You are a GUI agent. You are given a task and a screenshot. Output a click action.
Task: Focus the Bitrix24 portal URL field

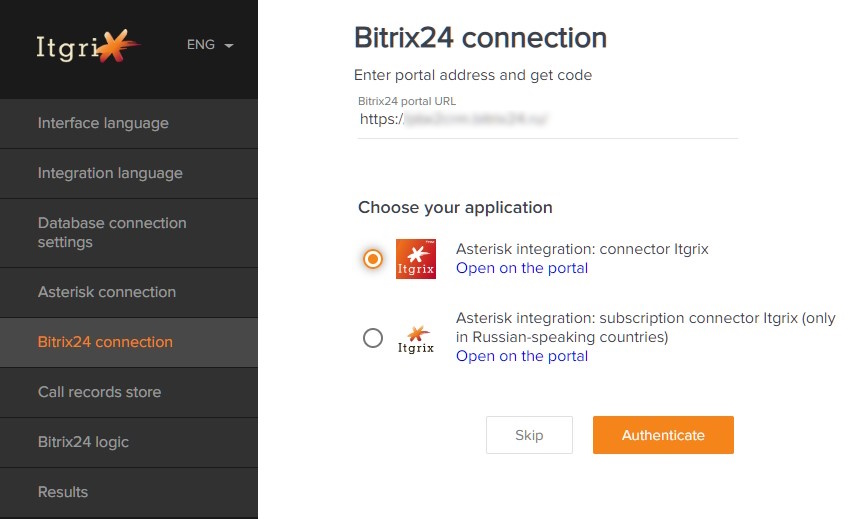(x=548, y=120)
